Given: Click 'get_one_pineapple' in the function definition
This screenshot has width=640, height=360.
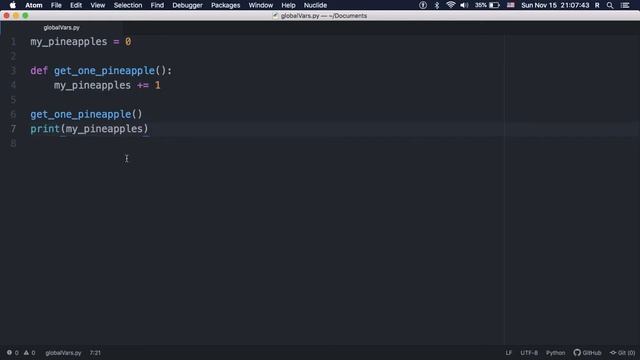Looking at the screenshot, I should point(104,71).
